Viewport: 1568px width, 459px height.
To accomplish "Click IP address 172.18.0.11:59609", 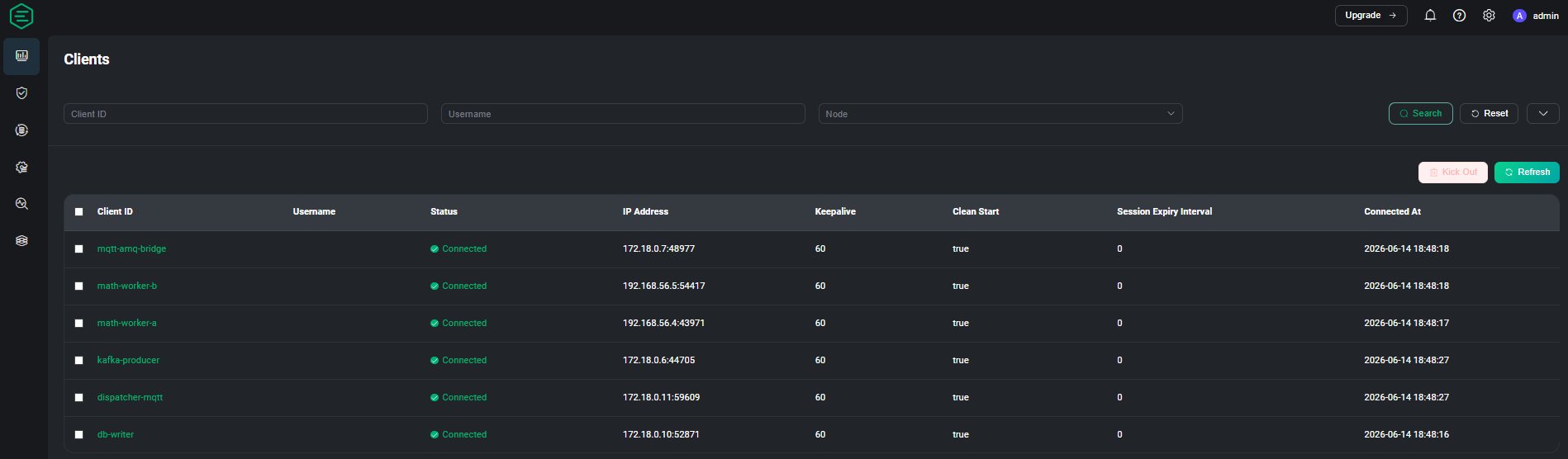I will click(661, 398).
